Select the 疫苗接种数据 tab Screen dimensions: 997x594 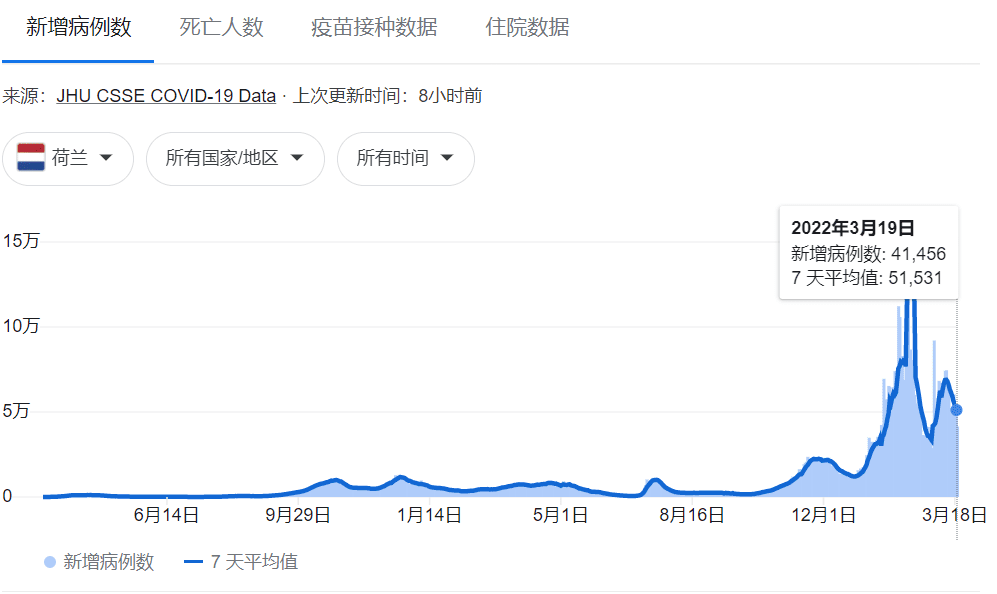pyautogui.click(x=374, y=28)
